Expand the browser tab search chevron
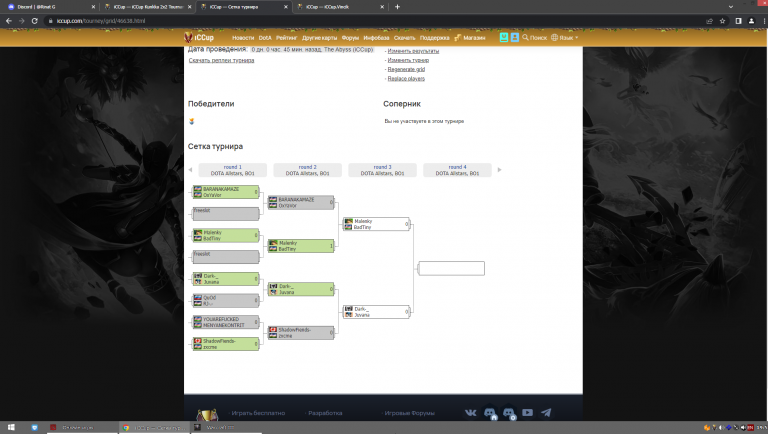This screenshot has width=768, height=434. 730,7
